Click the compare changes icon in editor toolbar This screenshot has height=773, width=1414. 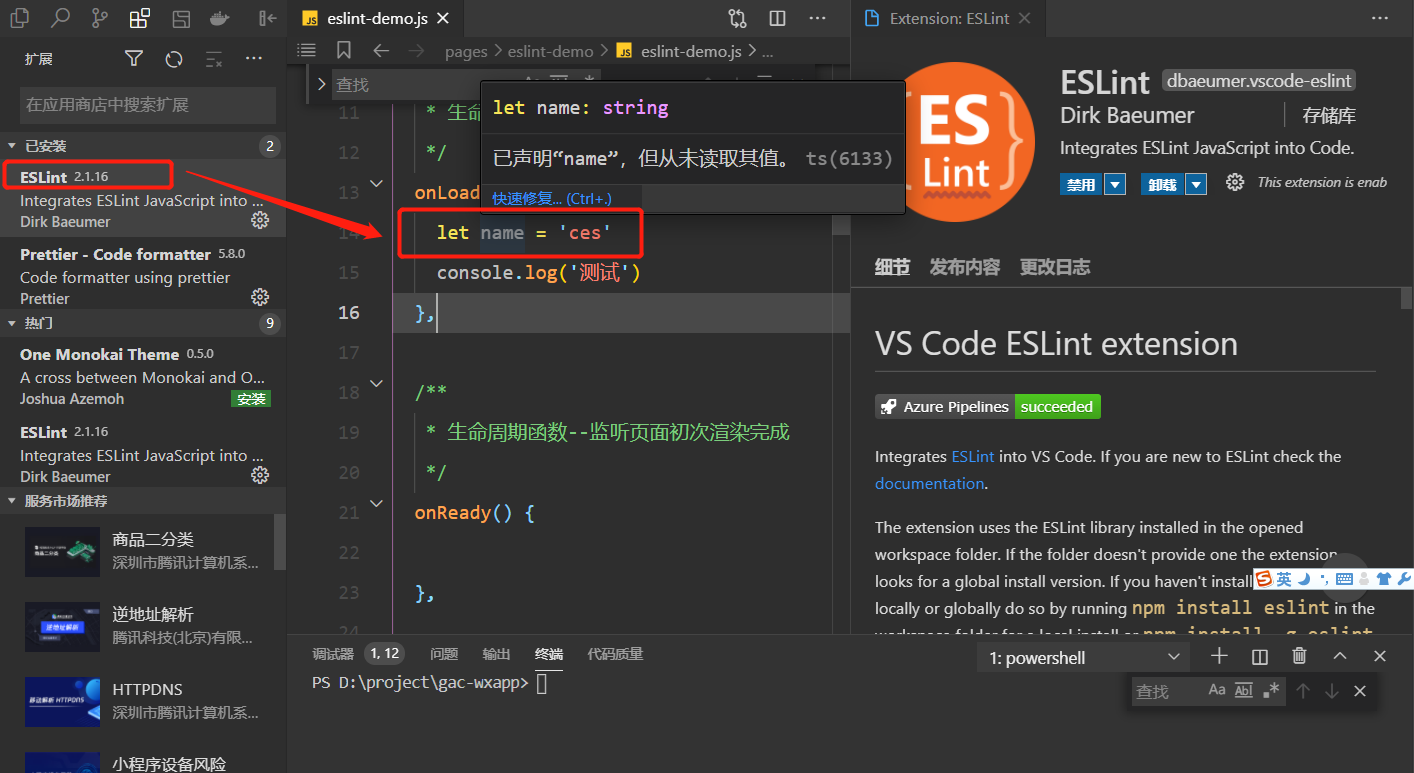click(737, 18)
